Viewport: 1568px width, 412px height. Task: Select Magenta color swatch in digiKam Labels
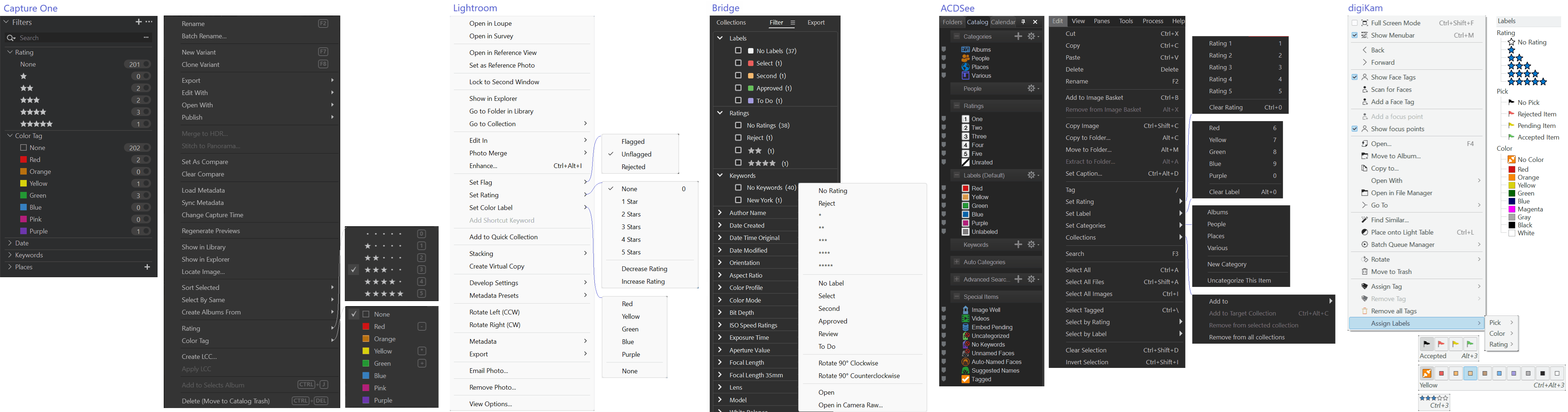click(1512, 209)
